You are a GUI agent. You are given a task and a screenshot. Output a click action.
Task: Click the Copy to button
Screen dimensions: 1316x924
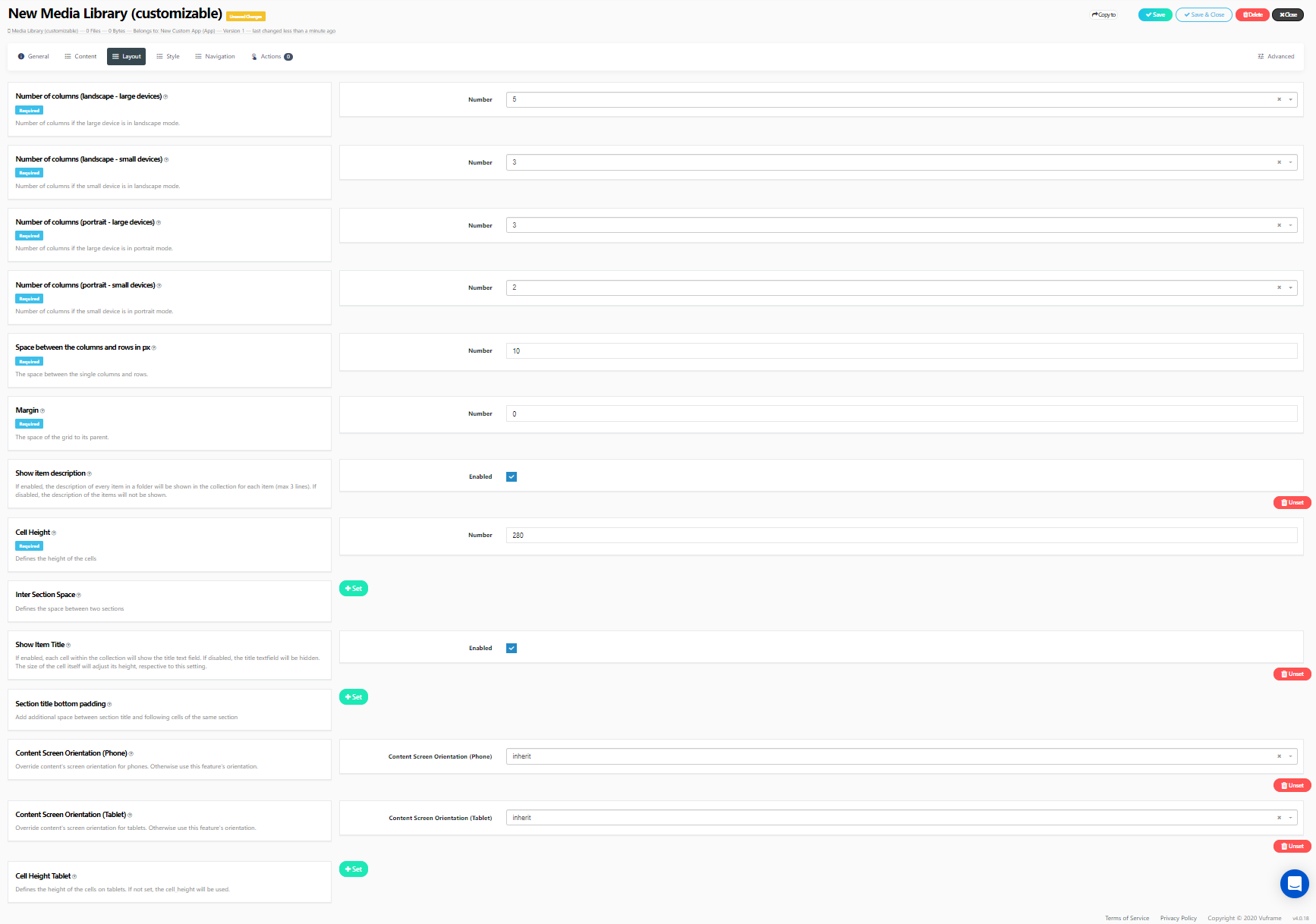point(1103,15)
